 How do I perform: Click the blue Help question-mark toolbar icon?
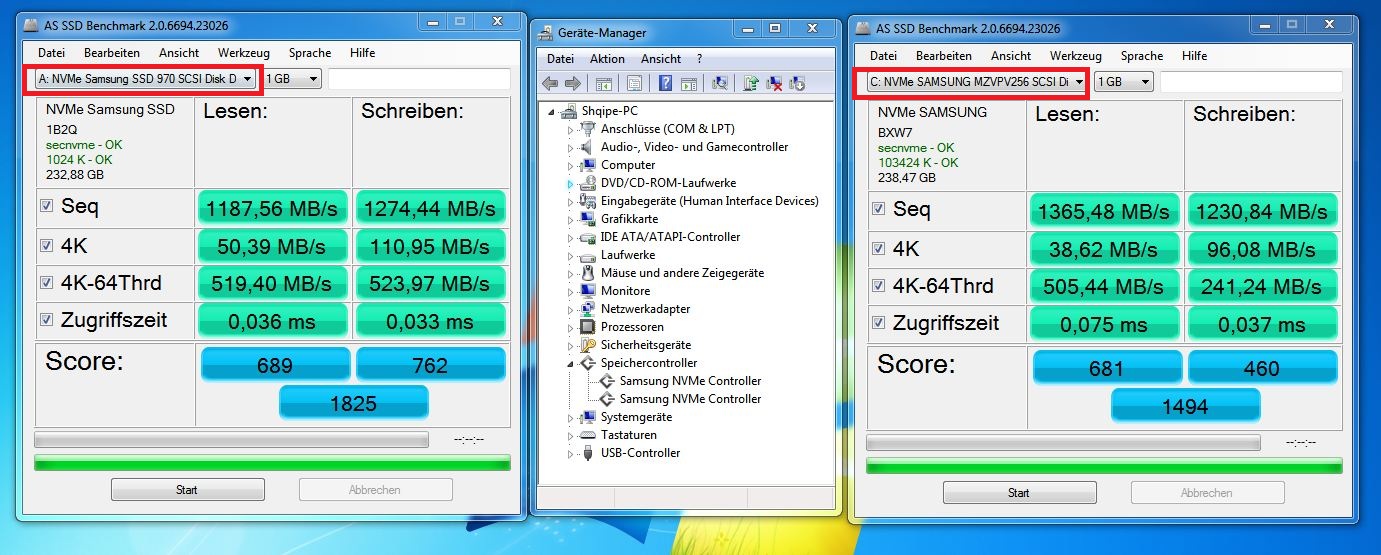(665, 84)
